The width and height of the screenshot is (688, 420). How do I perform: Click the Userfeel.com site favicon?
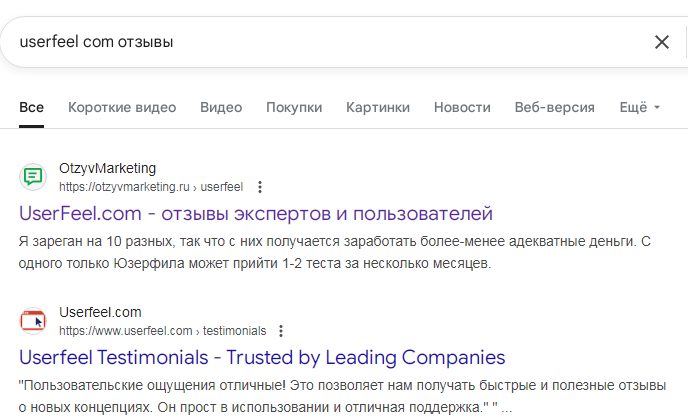34,321
